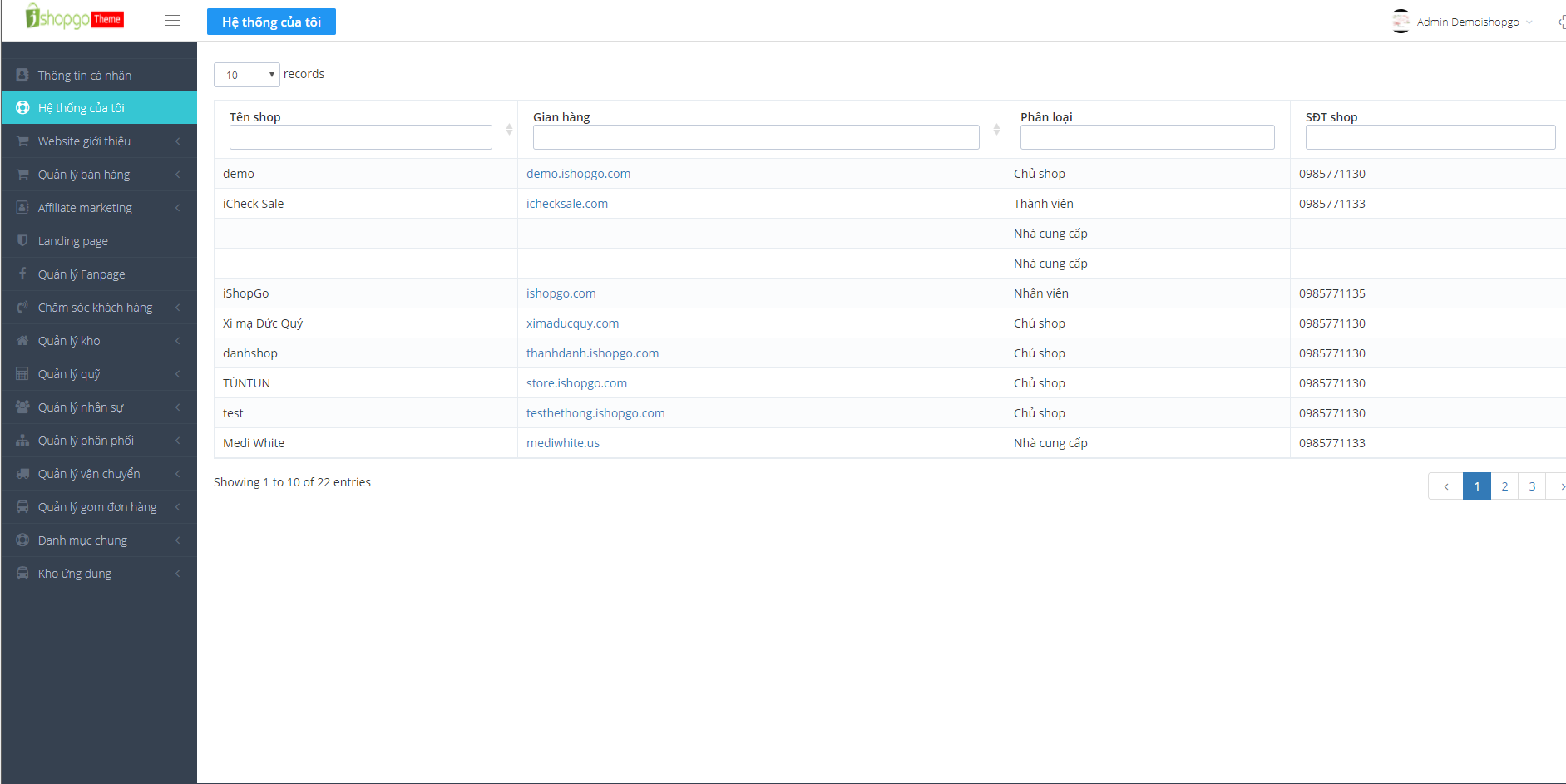Click the Quản lý Fanpage Facebook icon
1566x784 pixels.
click(x=22, y=274)
